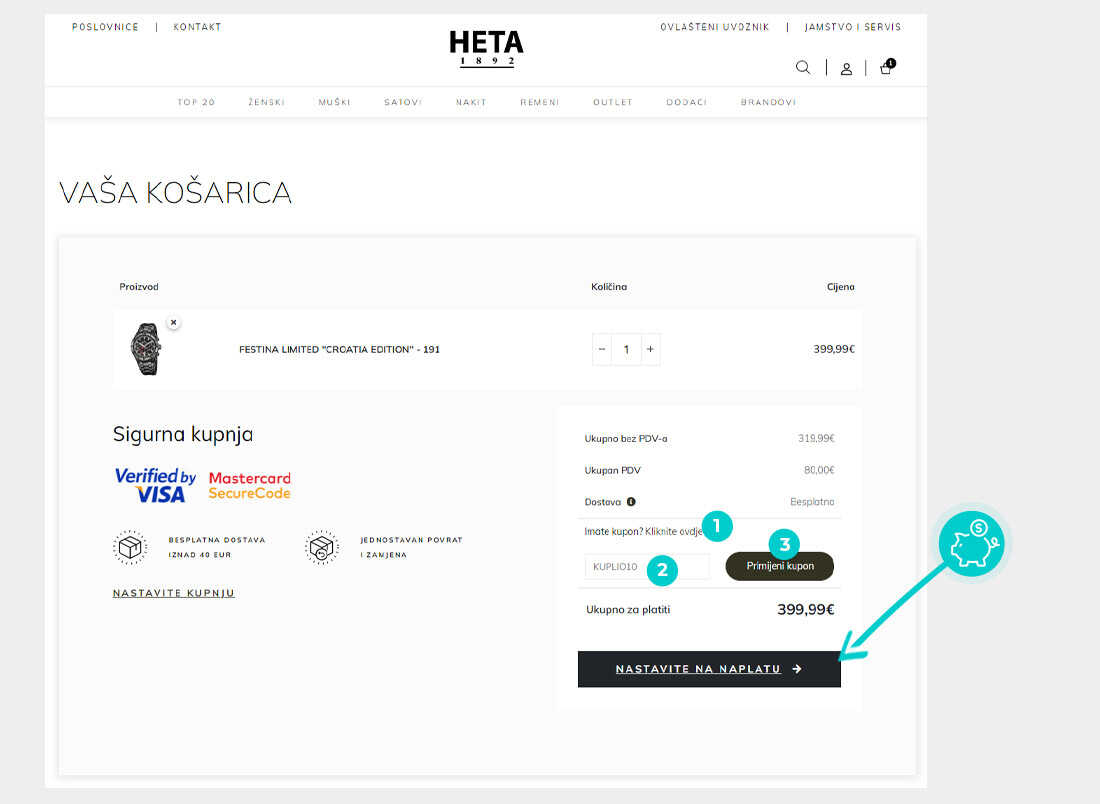Click the Mastercard SecureCode logo

click(x=250, y=485)
